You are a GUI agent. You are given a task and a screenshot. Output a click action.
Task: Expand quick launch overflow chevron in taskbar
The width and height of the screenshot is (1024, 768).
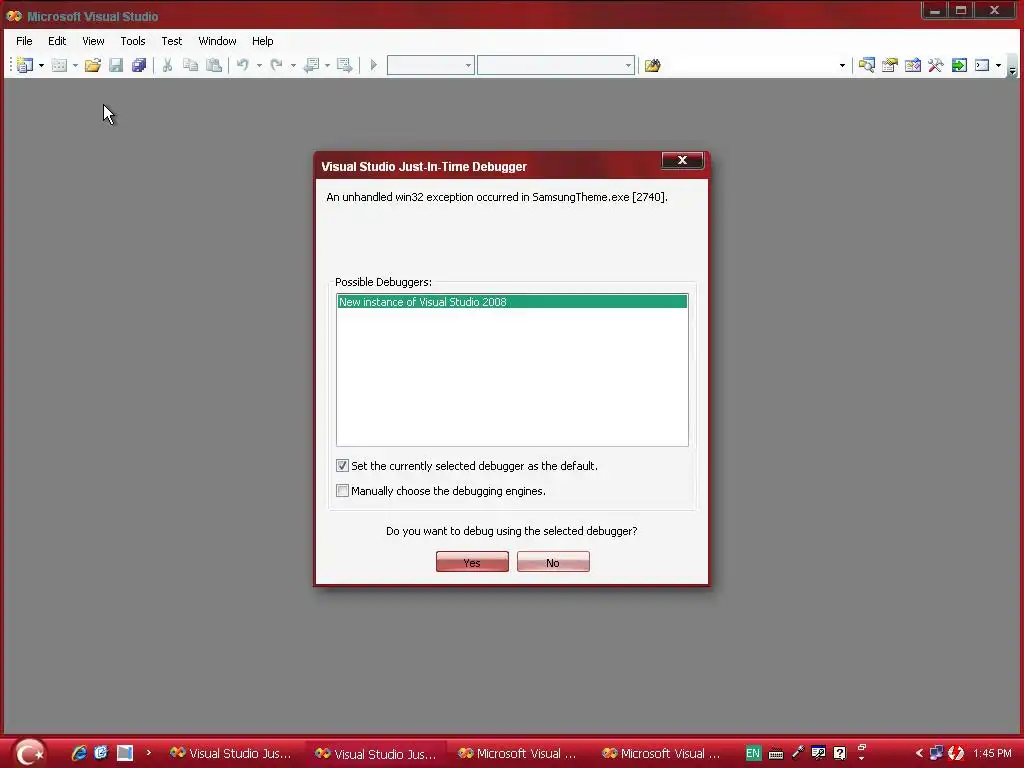tap(149, 752)
